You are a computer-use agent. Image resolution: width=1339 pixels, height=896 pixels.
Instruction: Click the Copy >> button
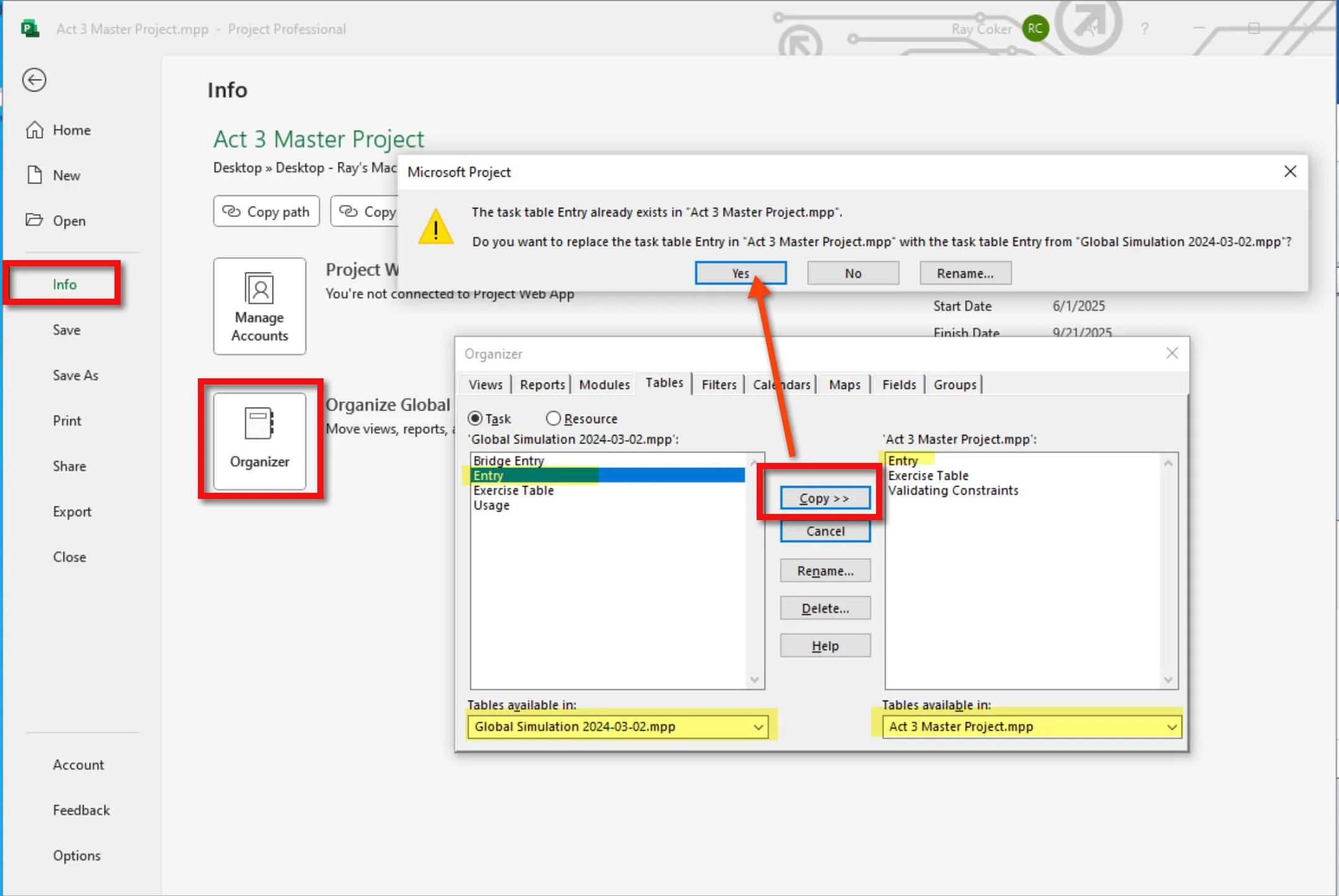click(825, 498)
